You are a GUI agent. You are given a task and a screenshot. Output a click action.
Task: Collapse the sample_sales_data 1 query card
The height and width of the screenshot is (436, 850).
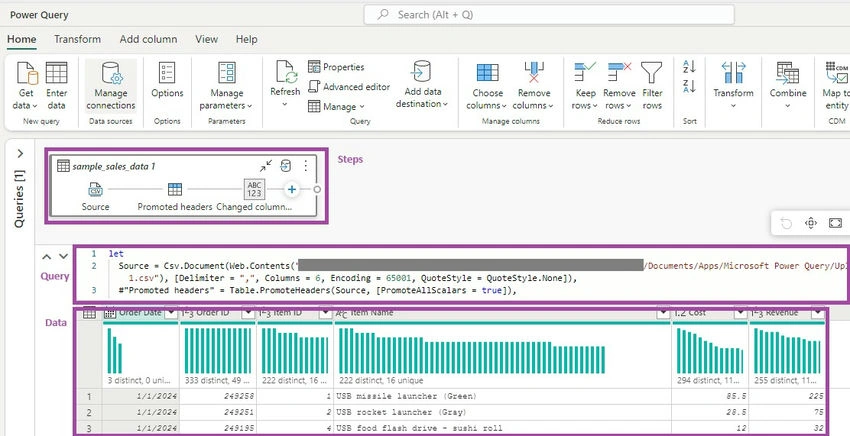(266, 166)
